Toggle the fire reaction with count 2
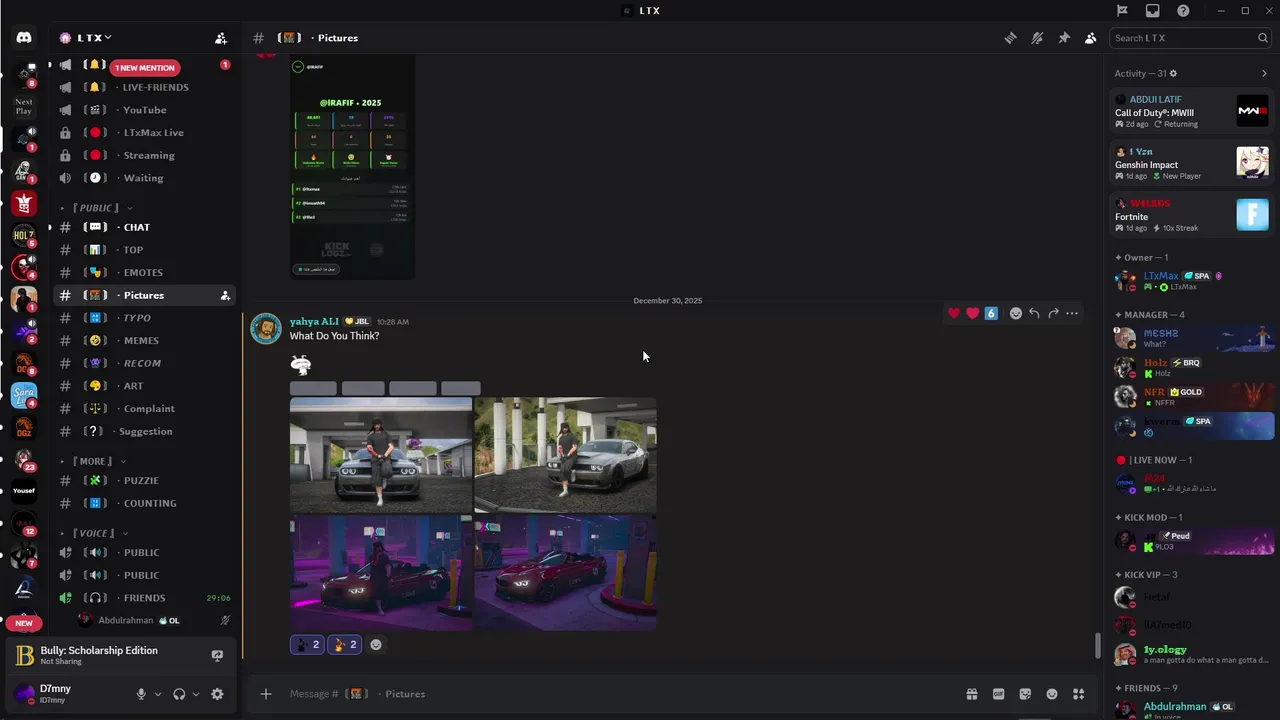 345,645
